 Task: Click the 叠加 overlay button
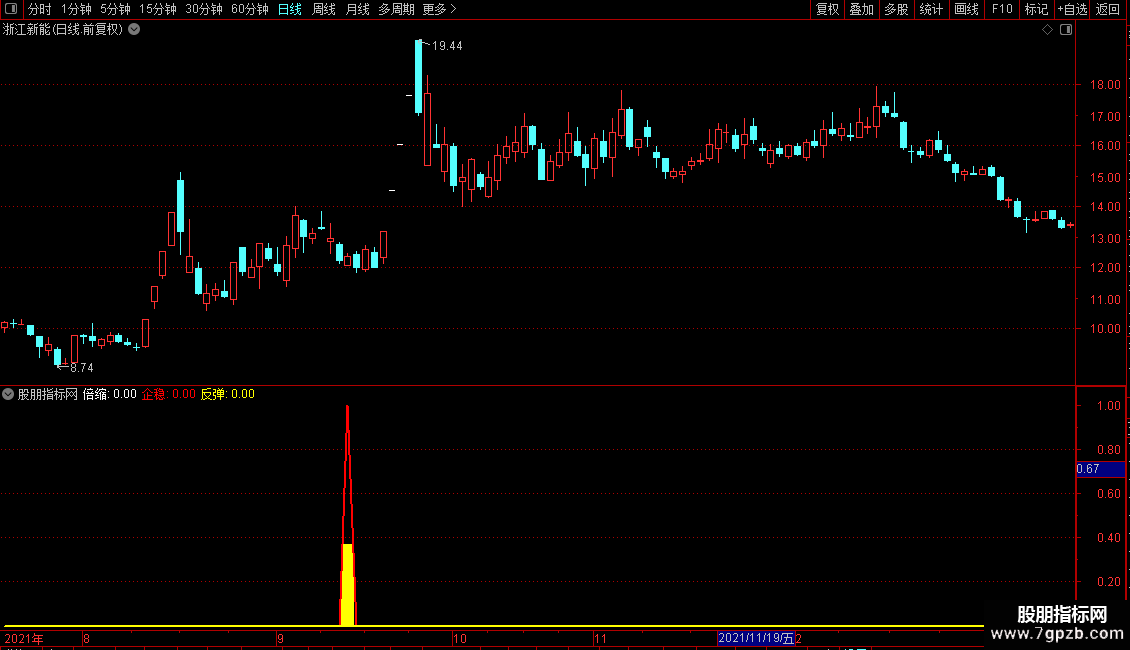(x=862, y=9)
